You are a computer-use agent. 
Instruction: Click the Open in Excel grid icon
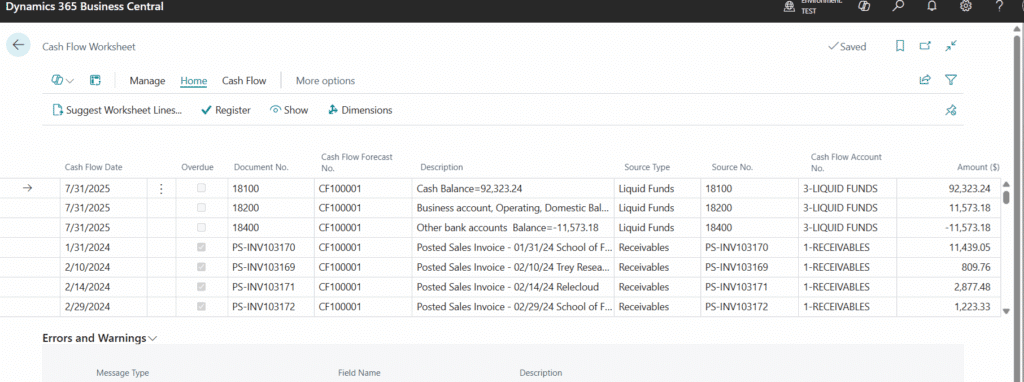(x=95, y=80)
